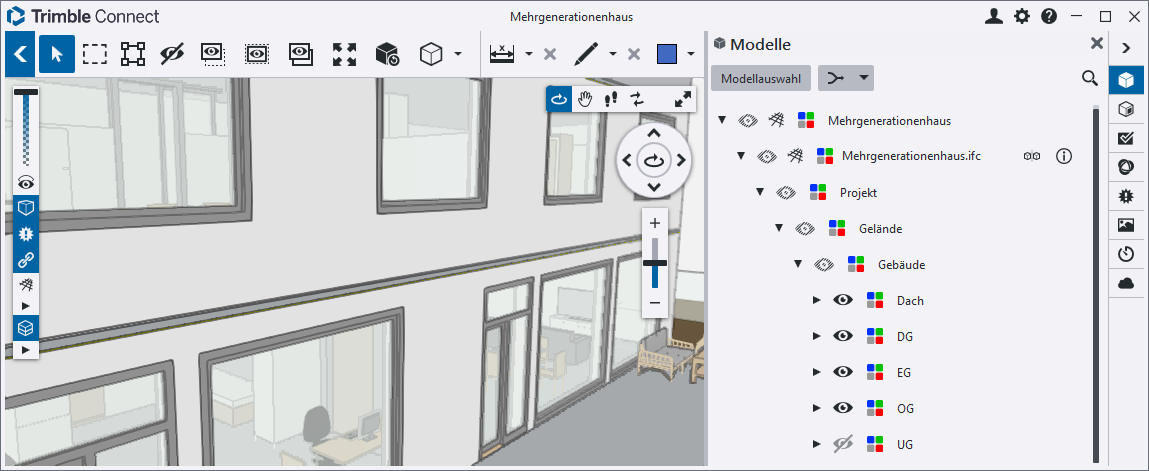Screen dimensions: 1149x471
Task: Click the back arrow button
Action: pos(20,54)
